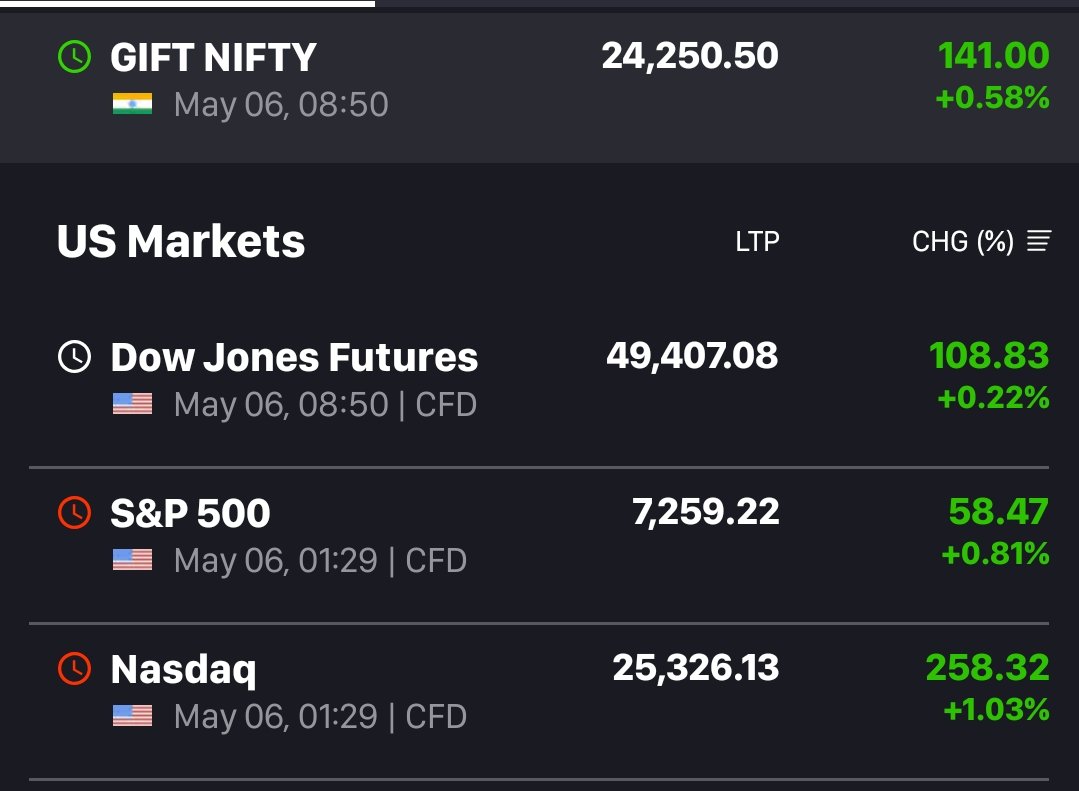Click the Nasdaq +1.03% change value
1079x791 pixels.
(996, 709)
